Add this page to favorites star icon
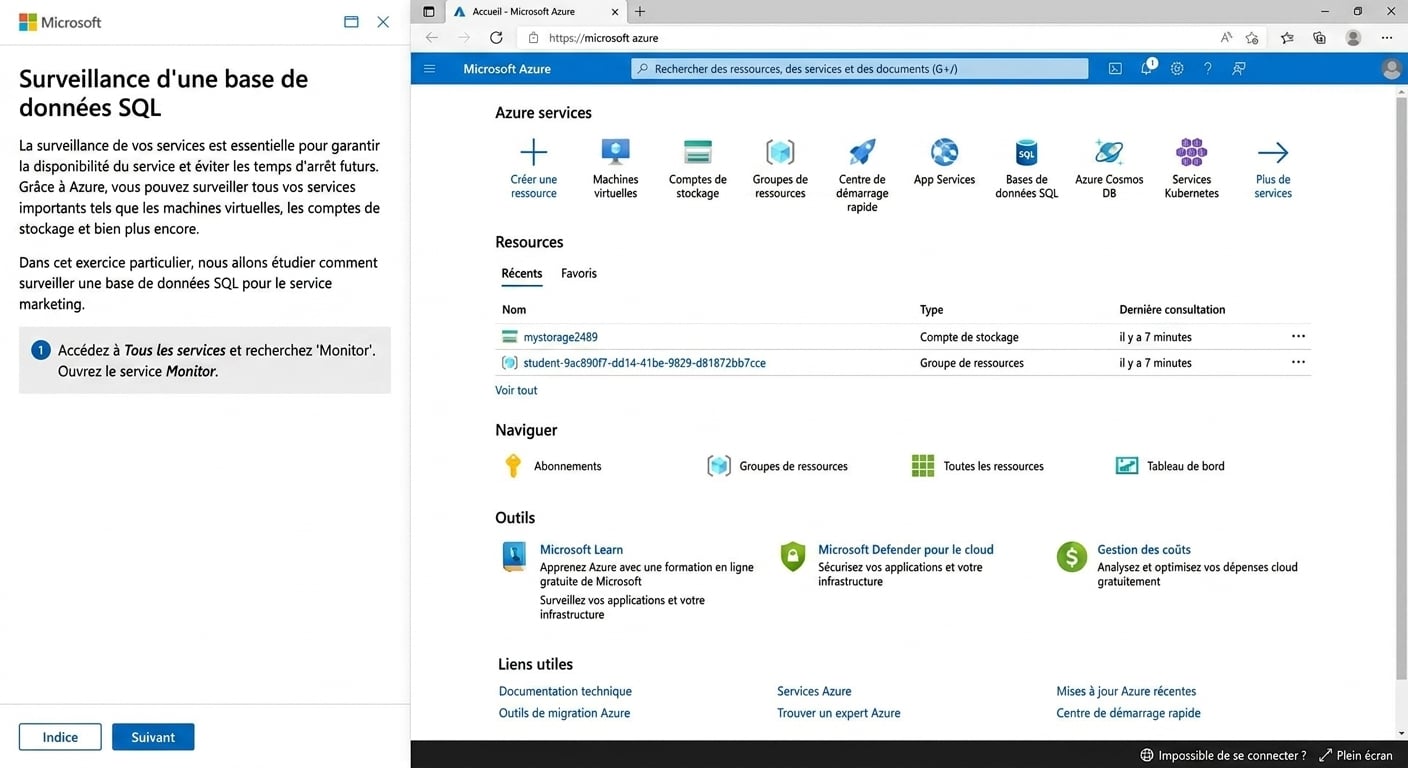1408x768 pixels. click(x=1253, y=38)
